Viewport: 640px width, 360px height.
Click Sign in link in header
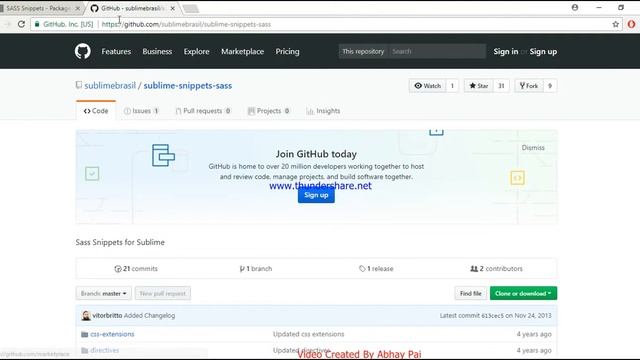click(506, 51)
